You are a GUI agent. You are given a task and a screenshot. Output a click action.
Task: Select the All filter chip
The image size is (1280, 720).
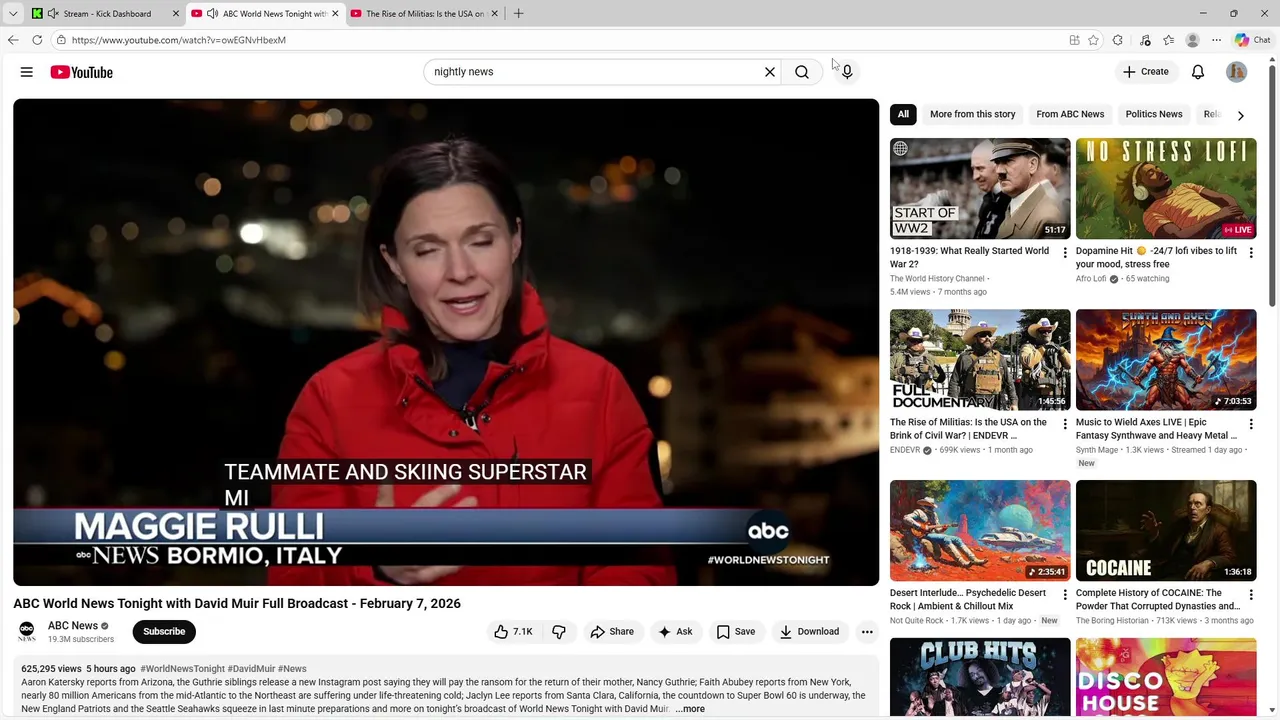[903, 114]
